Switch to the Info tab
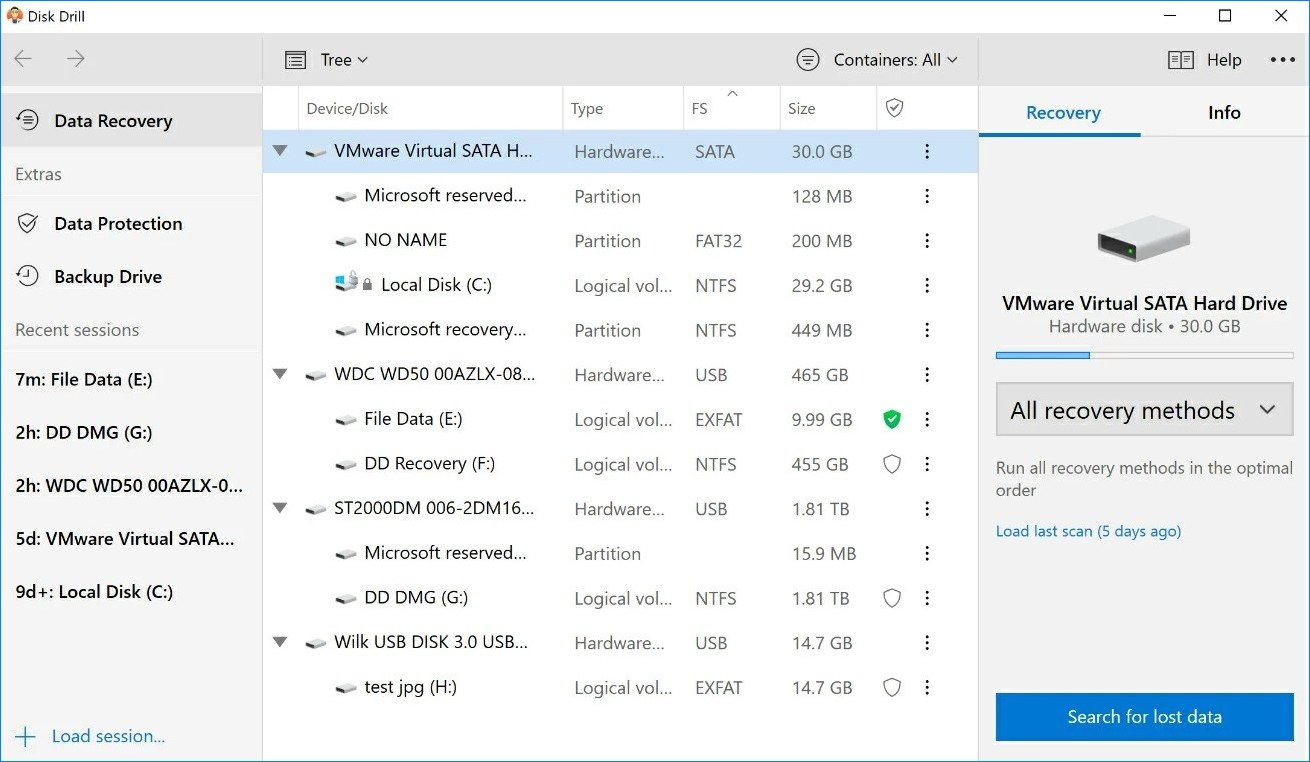Viewport: 1310px width, 762px height. (1223, 112)
